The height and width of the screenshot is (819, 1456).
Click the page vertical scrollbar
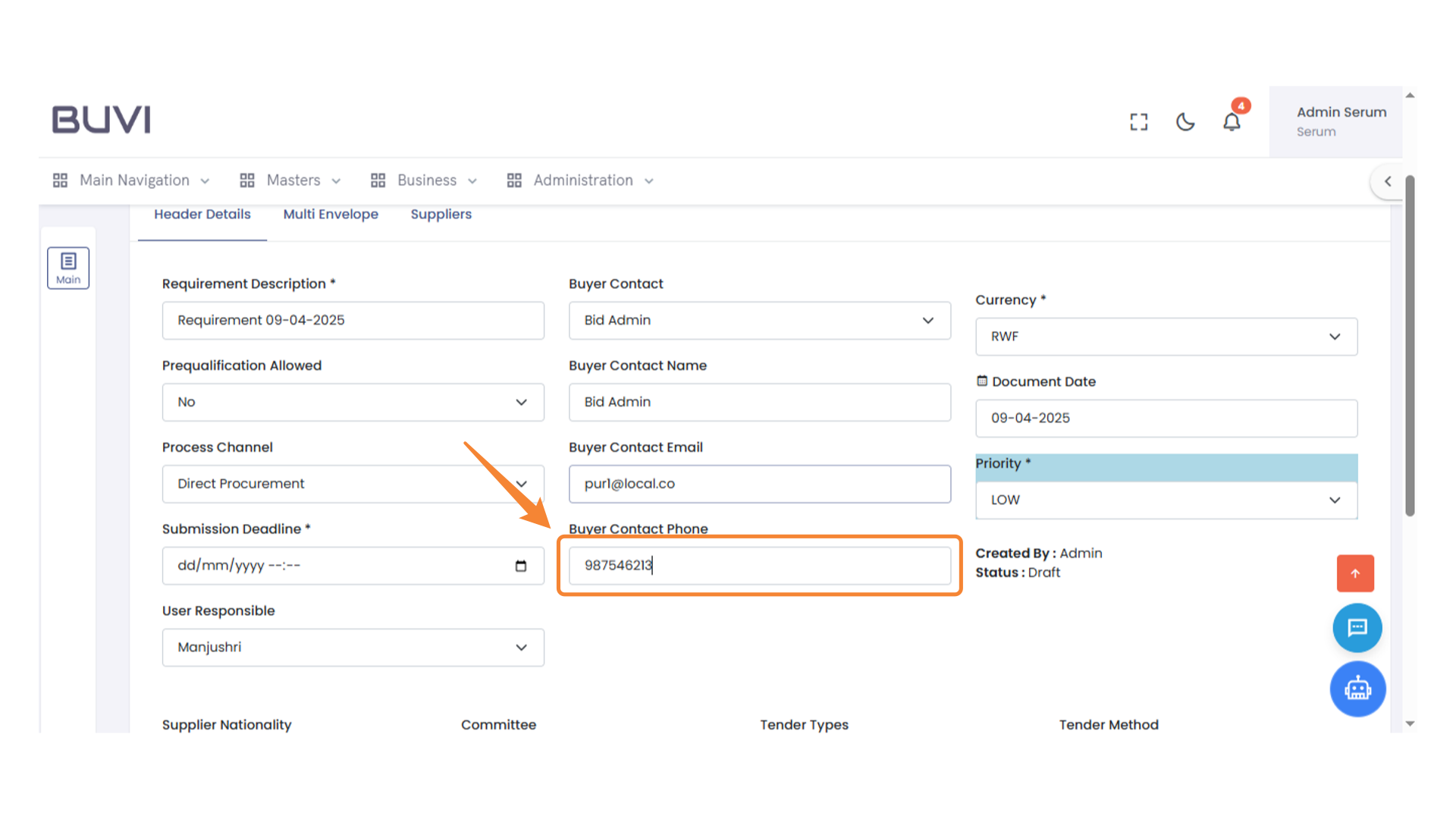pyautogui.click(x=1410, y=345)
